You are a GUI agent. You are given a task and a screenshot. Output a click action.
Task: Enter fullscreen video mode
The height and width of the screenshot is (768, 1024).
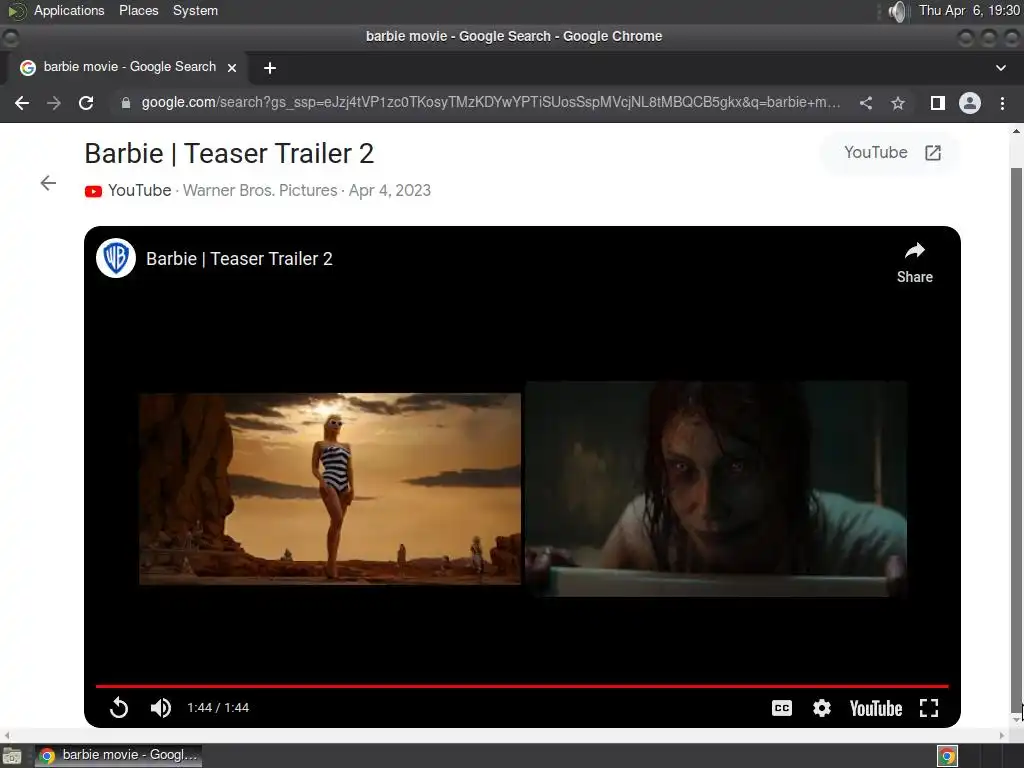point(929,708)
